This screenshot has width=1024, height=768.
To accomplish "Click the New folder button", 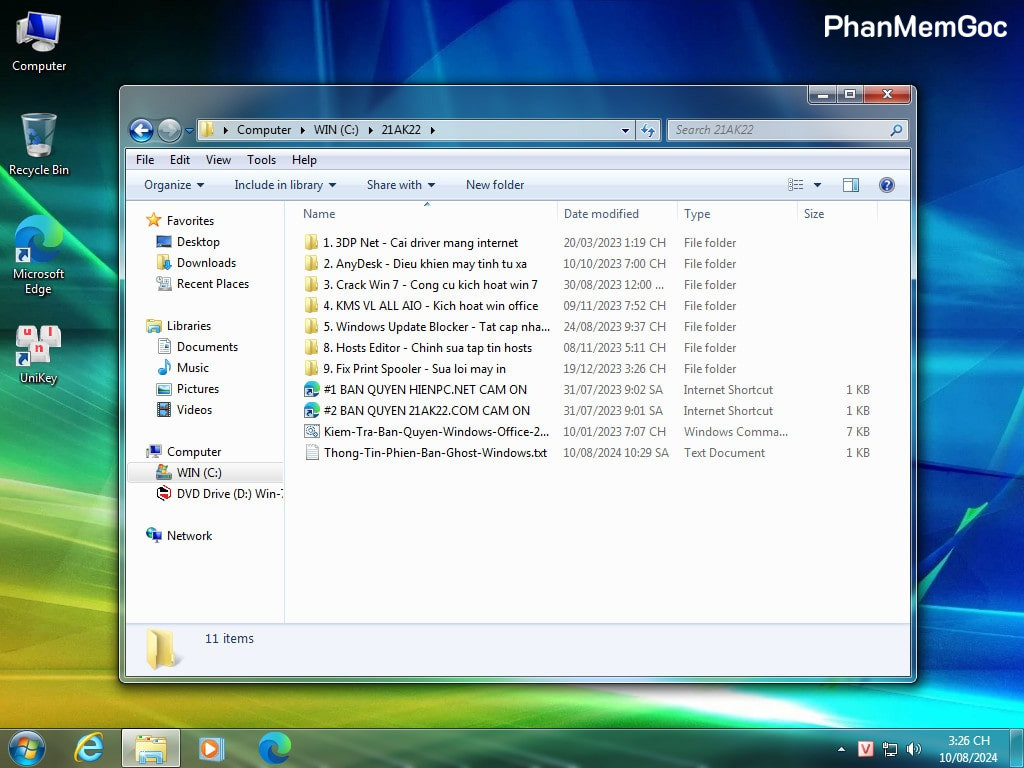I will pyautogui.click(x=495, y=185).
